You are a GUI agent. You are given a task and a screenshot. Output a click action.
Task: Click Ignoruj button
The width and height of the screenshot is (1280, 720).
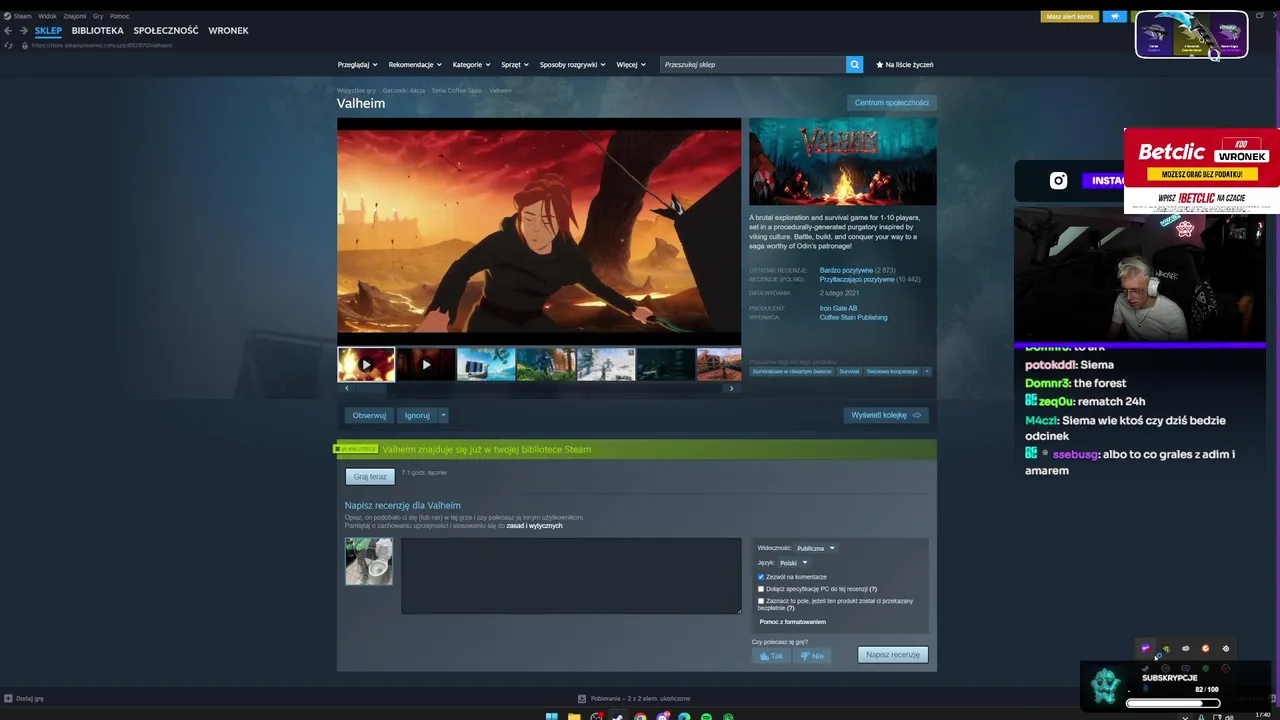417,415
